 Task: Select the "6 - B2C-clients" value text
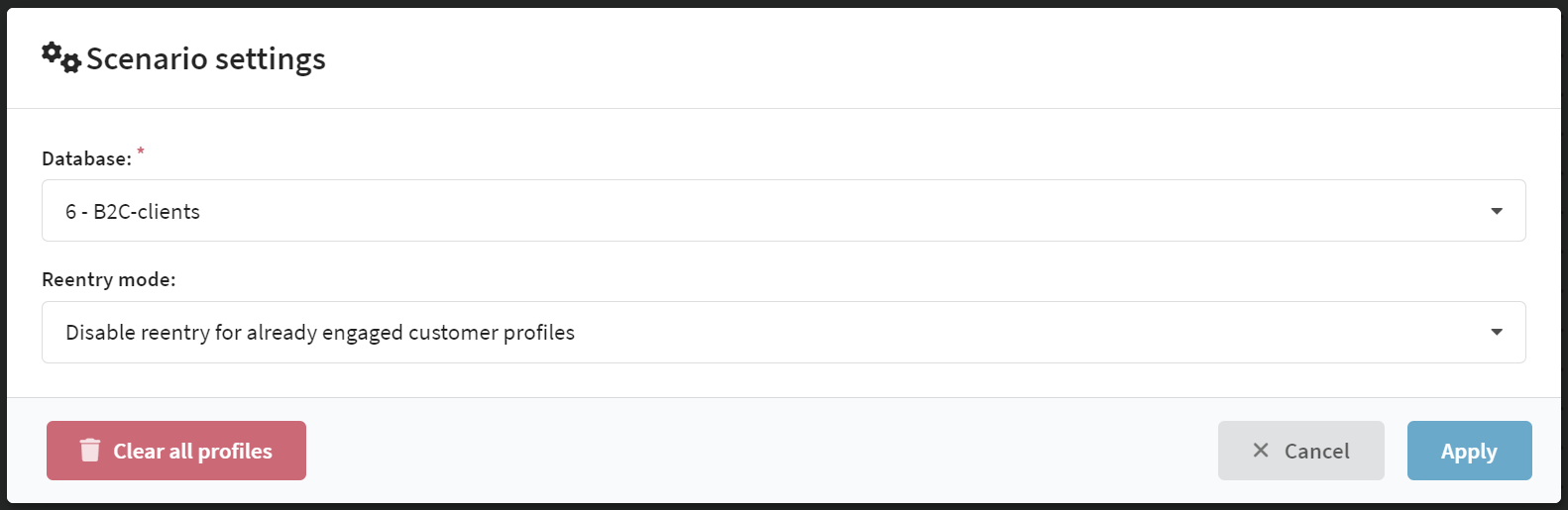pos(133,212)
